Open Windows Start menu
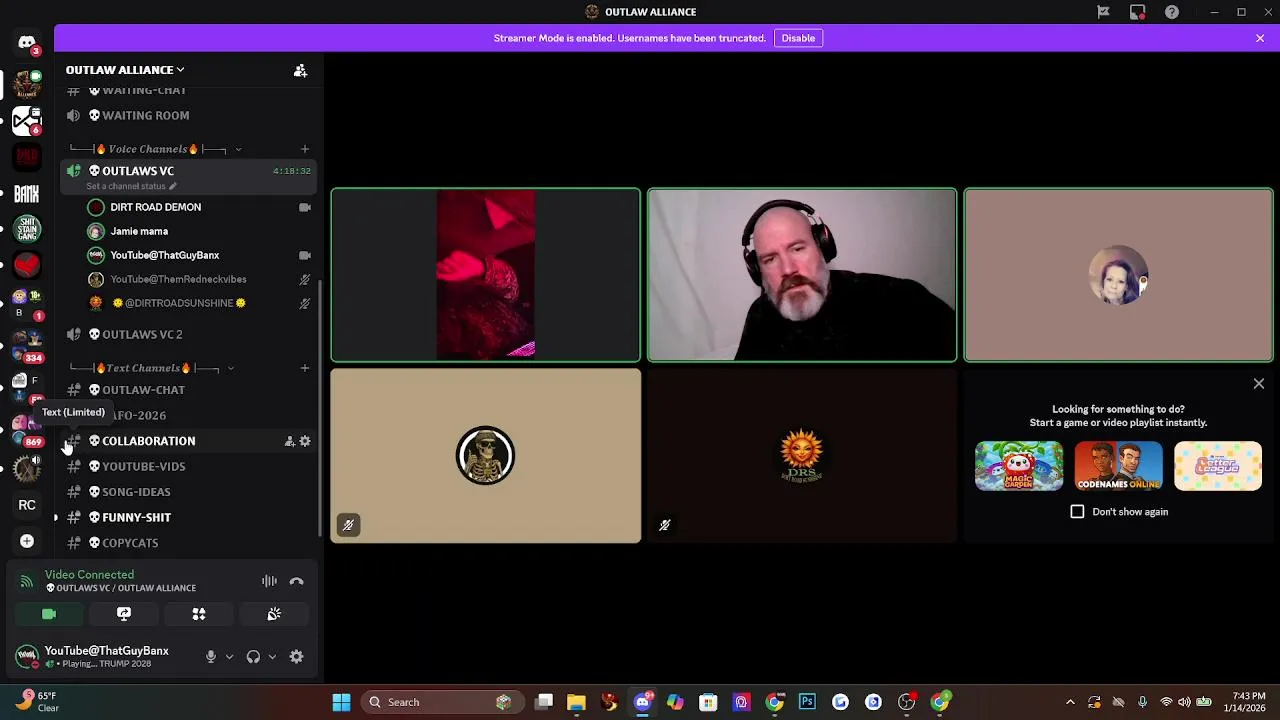This screenshot has height=720, width=1280. [341, 702]
